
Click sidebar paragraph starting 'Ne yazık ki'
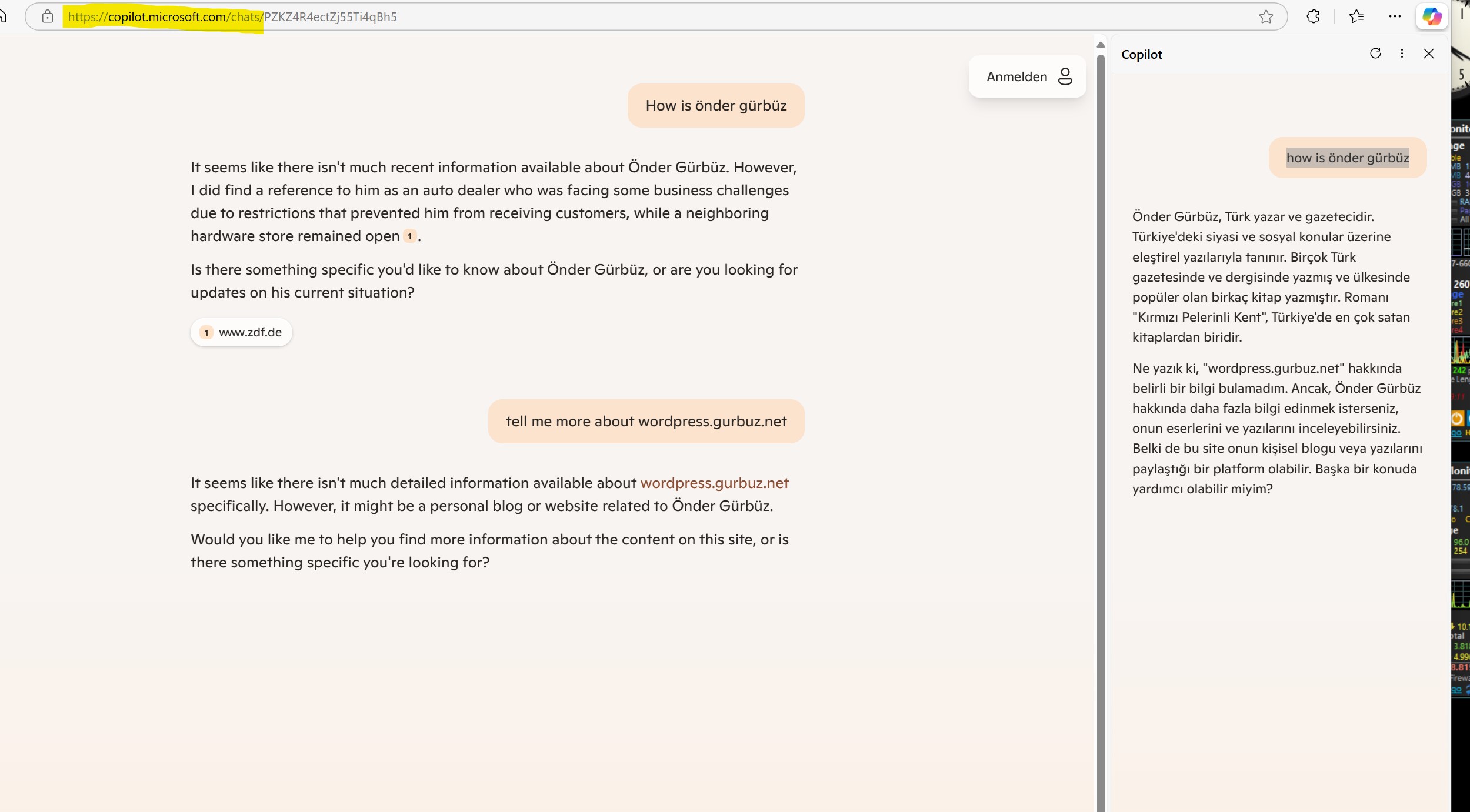1277,429
